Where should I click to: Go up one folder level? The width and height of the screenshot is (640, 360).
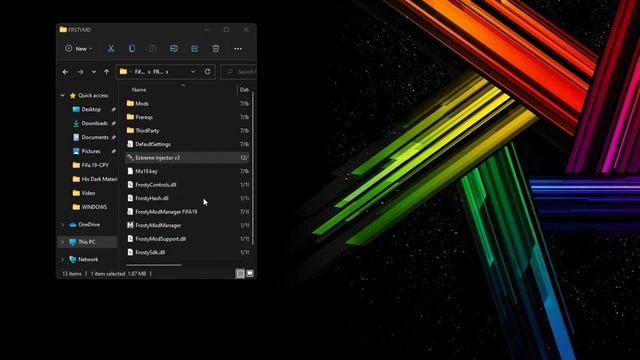point(107,72)
